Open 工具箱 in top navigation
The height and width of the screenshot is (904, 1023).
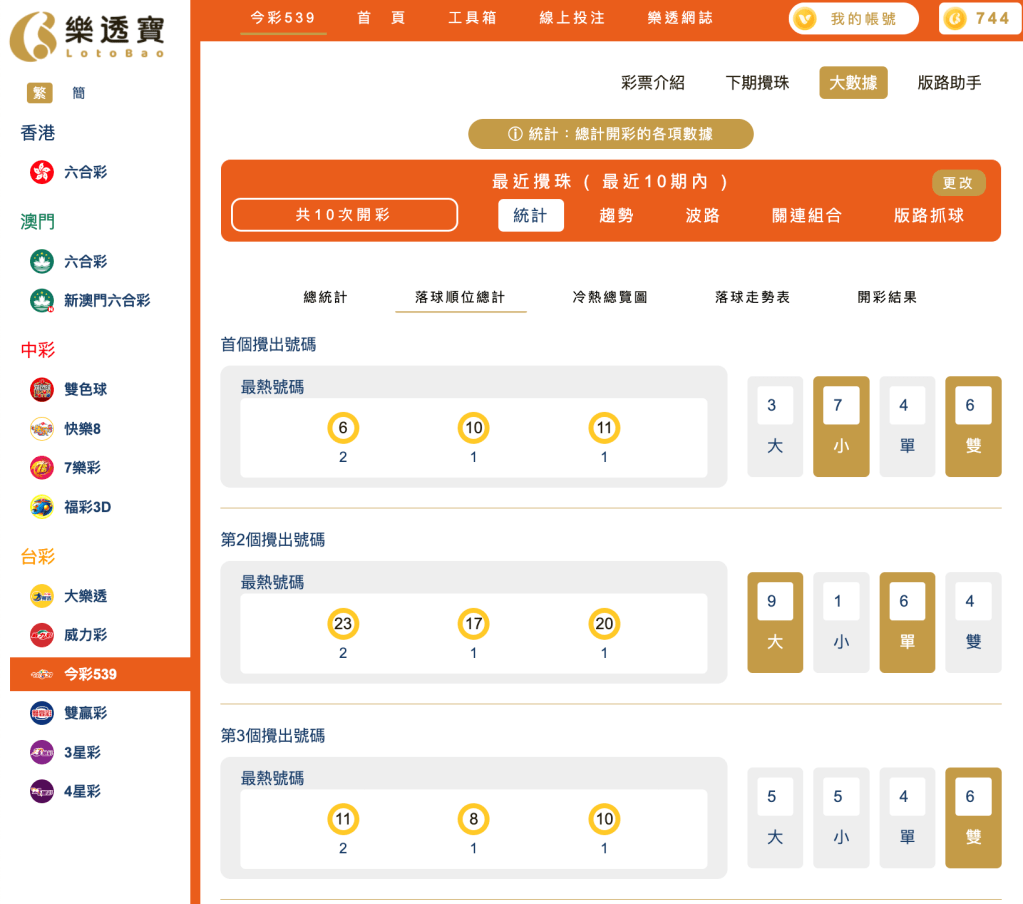[x=473, y=18]
